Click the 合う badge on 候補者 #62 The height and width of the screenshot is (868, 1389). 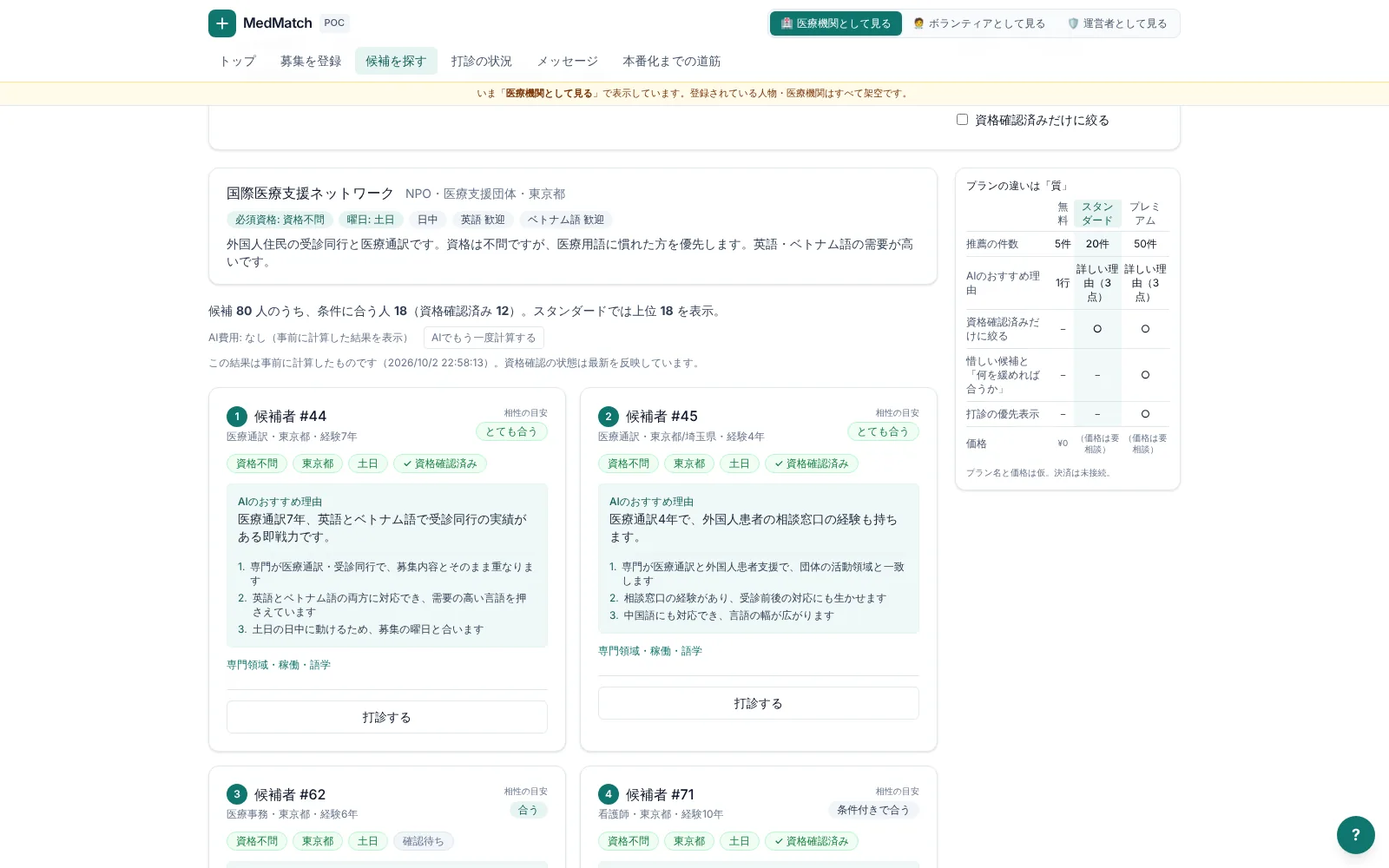[528, 810]
